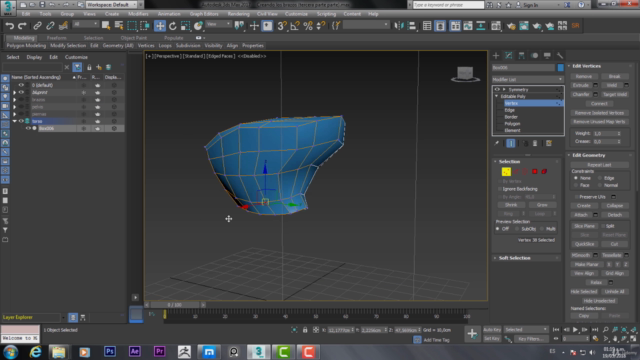Open the Display command panel tab
This screenshot has height=360, width=640.
[547, 56]
